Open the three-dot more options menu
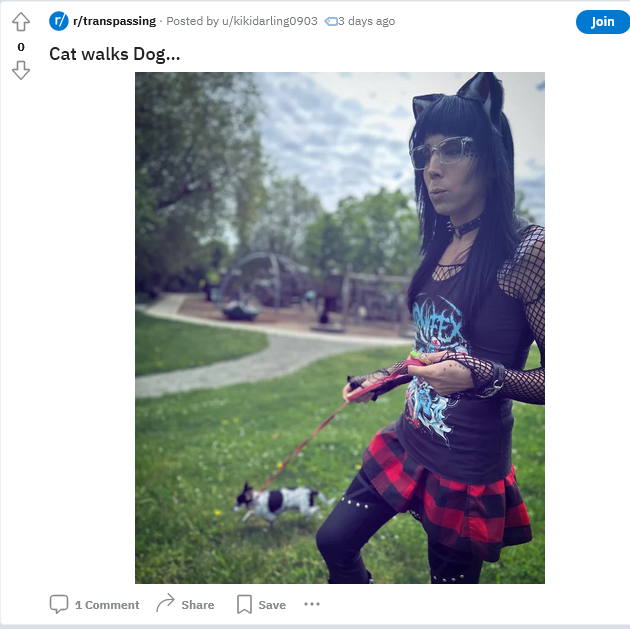Screen dimensions: 630x629 click(312, 604)
